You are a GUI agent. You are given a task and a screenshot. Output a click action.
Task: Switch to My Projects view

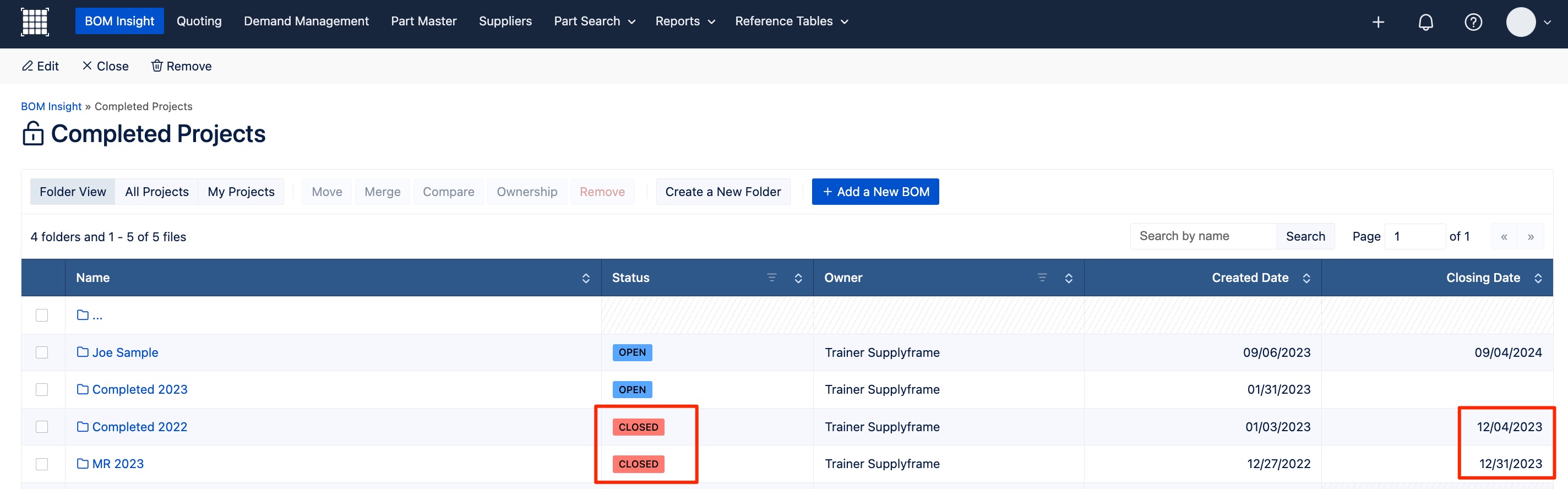point(241,192)
